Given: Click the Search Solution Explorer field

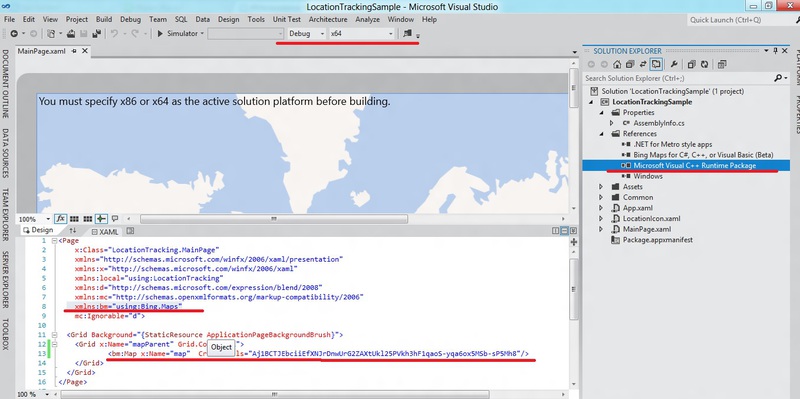Looking at the screenshot, I should coord(678,78).
